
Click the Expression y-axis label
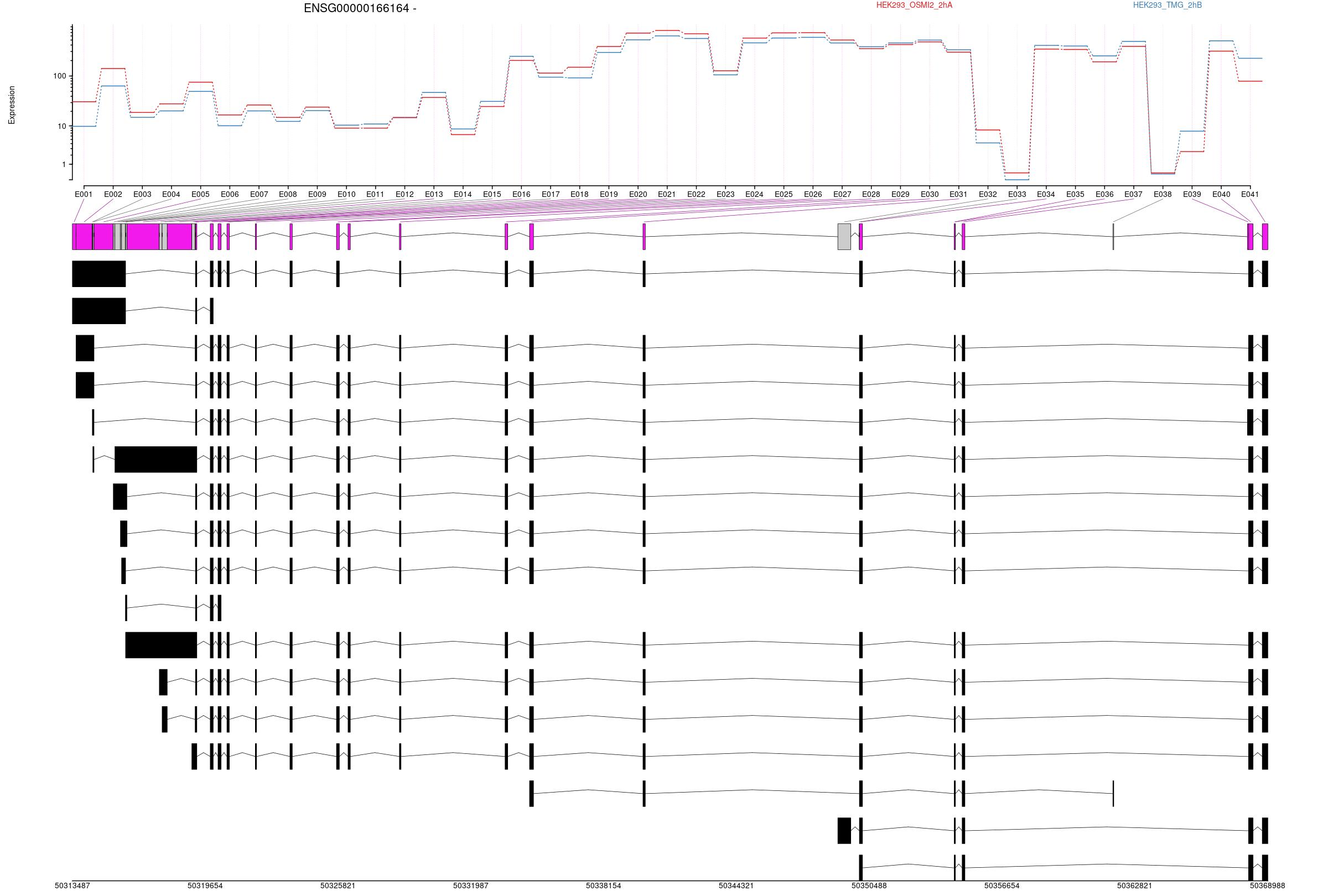coord(12,105)
